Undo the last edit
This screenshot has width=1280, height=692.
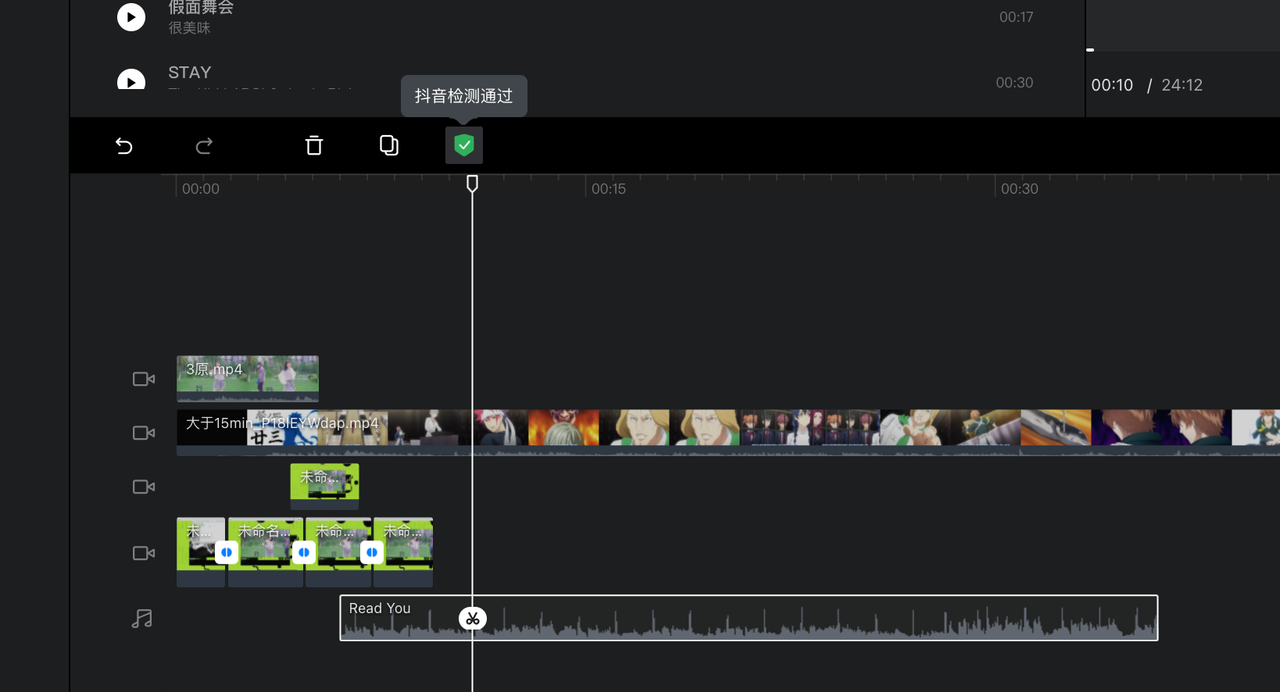(x=124, y=146)
